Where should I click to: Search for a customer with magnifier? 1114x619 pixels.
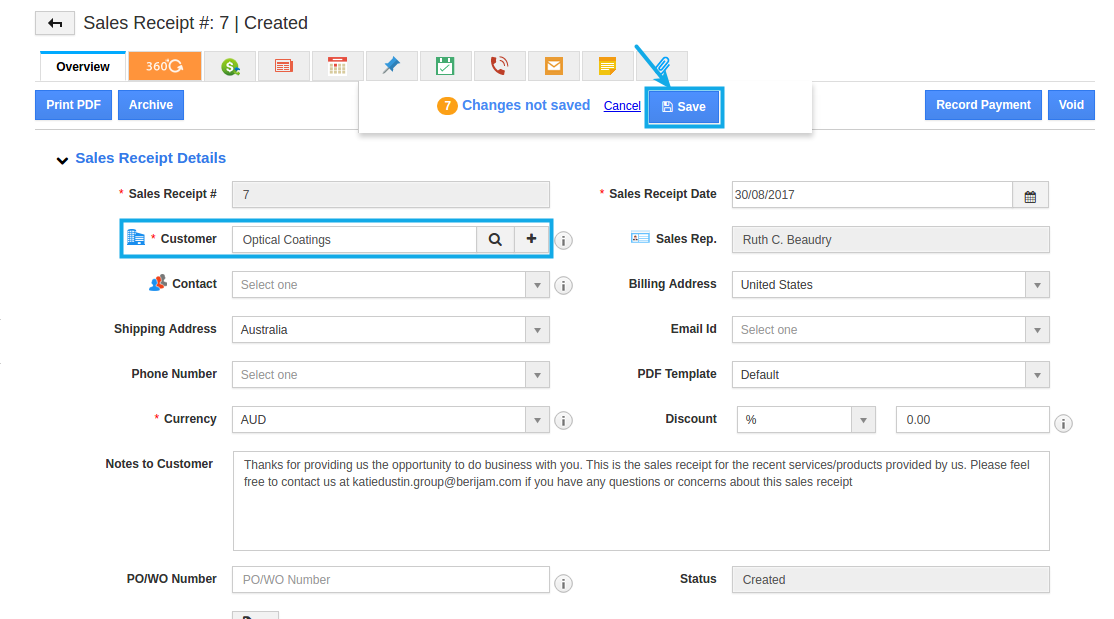(495, 239)
